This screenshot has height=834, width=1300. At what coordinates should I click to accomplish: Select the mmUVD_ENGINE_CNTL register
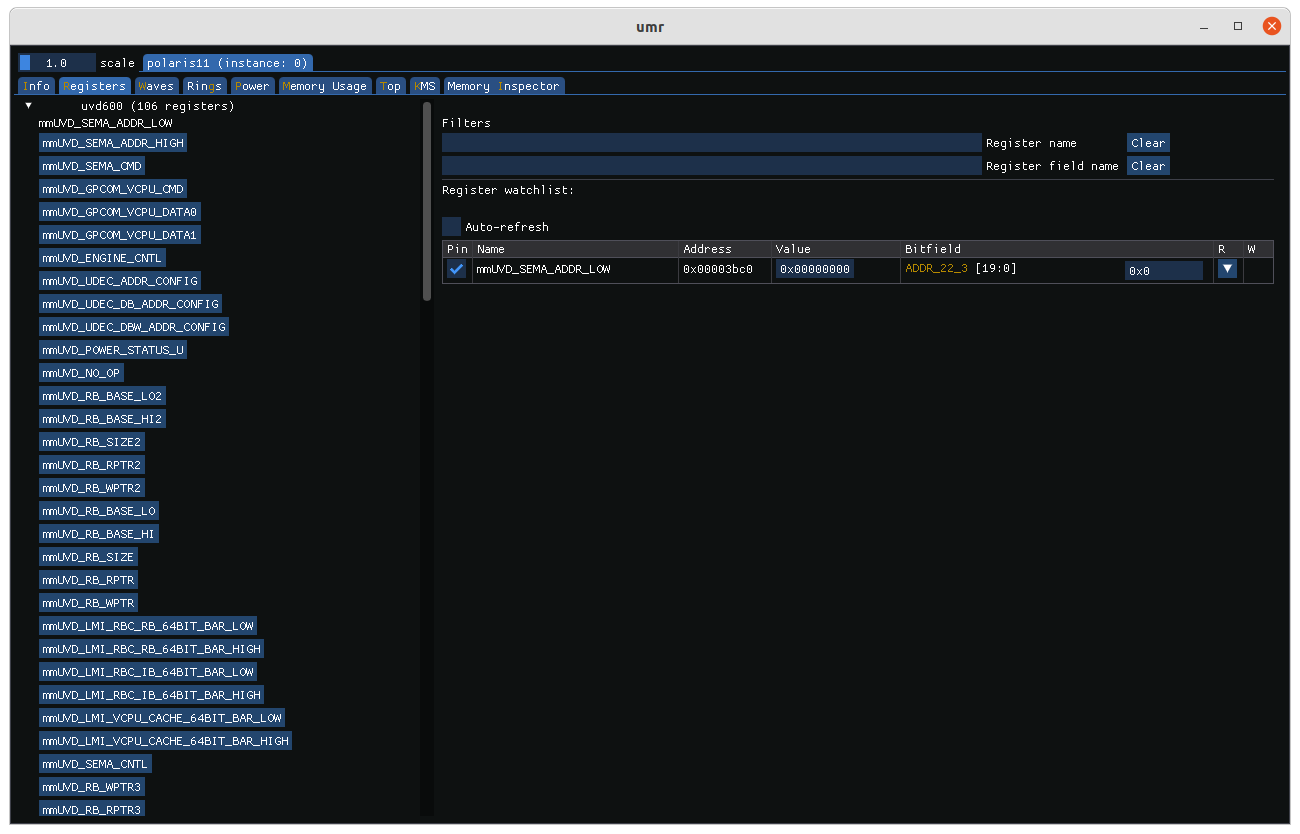click(x=102, y=258)
